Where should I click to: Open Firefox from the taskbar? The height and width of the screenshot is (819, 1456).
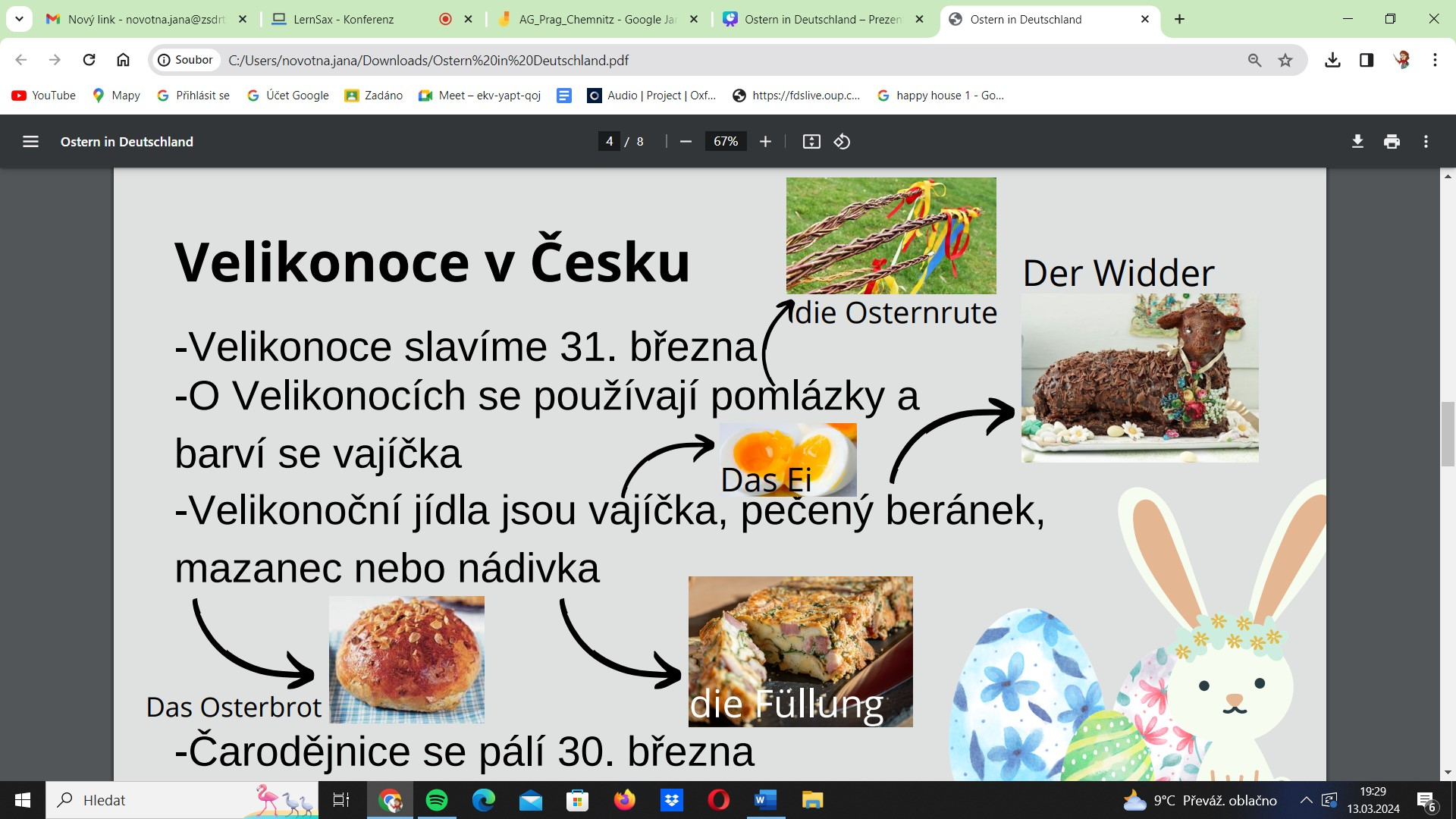pos(625,800)
